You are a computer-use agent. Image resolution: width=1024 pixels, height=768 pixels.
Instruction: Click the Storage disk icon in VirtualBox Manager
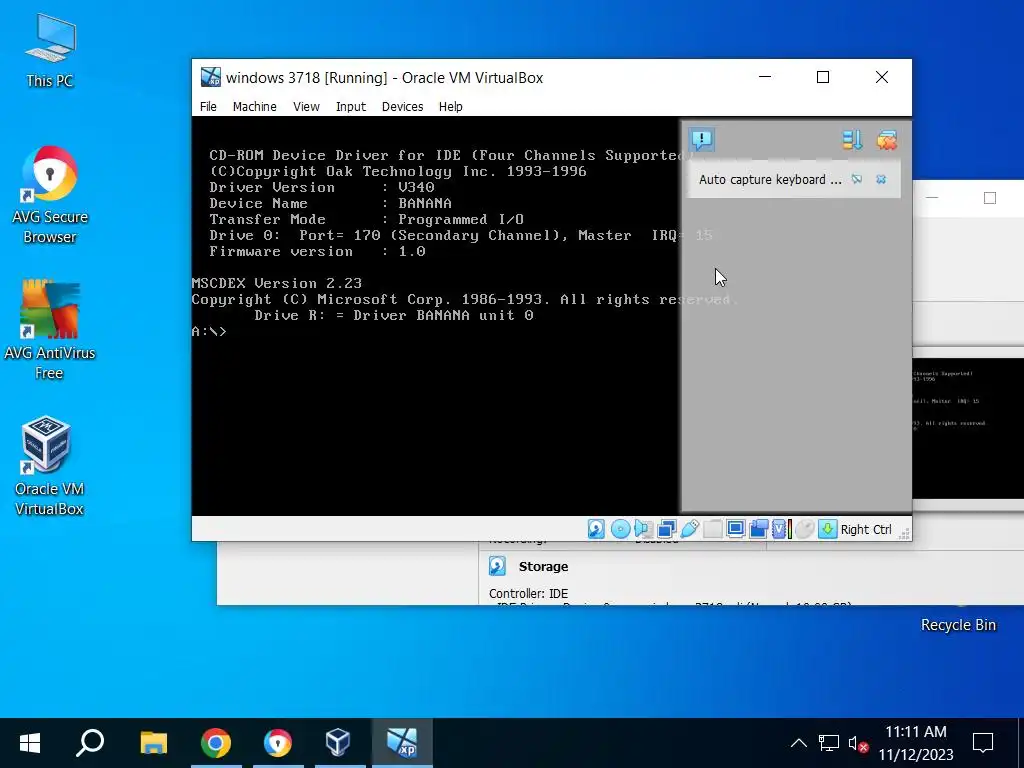(497, 566)
